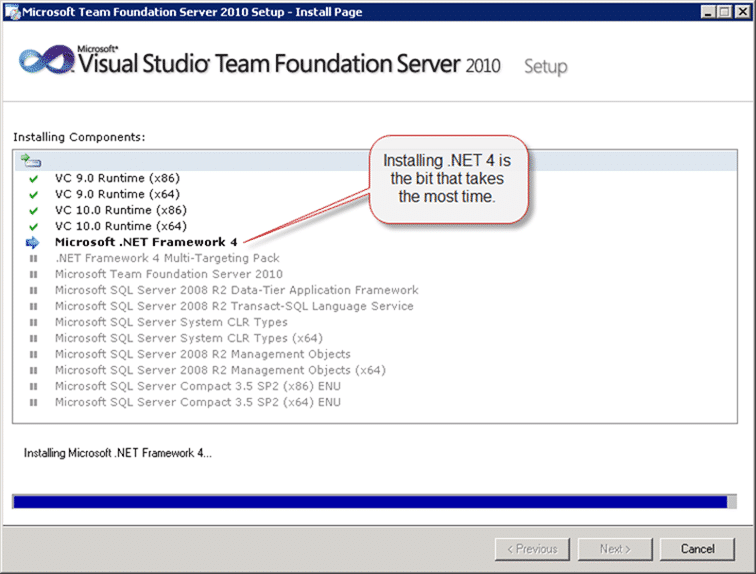Click pending icon beside Compact 3.5 SP2 (x64) ENU
Screen dimensions: 756x574
pyautogui.click(x=33, y=402)
